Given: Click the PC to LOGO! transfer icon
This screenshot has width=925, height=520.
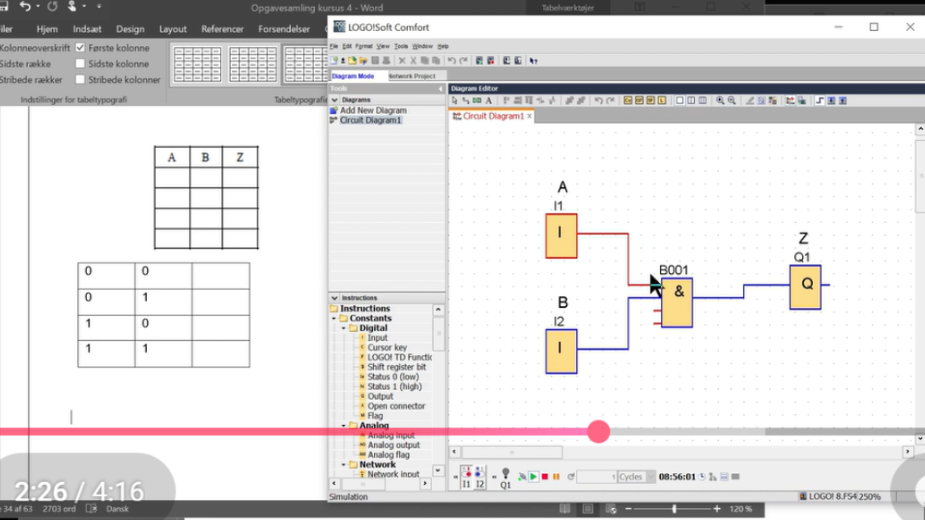Looking at the screenshot, I should [x=507, y=60].
